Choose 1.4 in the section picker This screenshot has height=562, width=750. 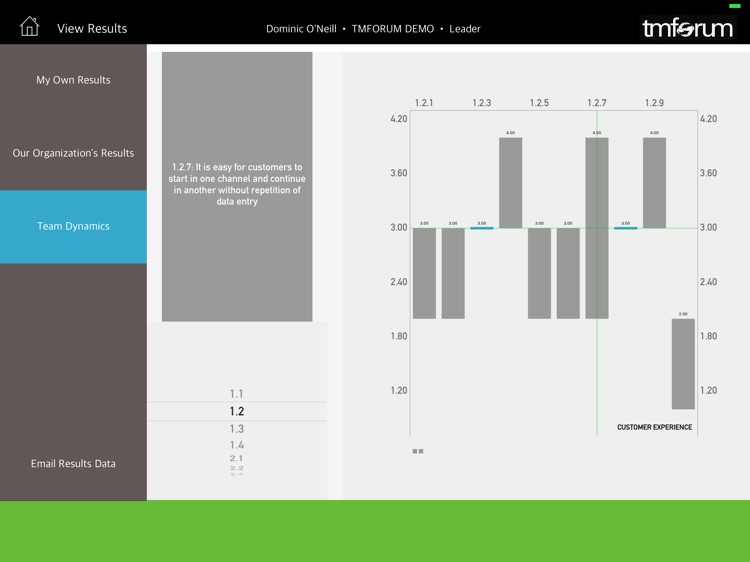coord(237,445)
